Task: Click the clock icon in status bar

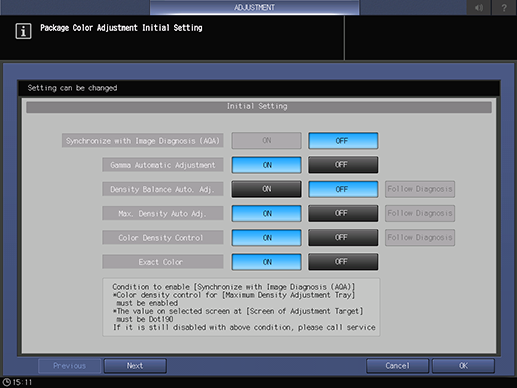Action: 7,382
